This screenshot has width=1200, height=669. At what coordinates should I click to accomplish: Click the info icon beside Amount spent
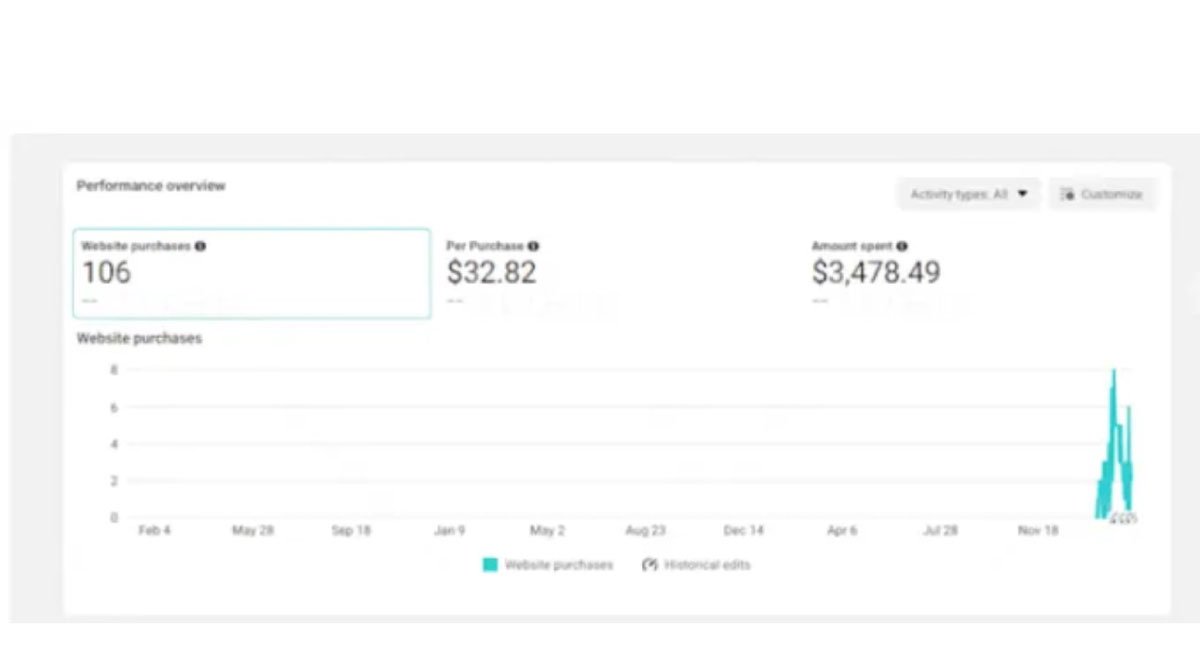[x=902, y=246]
